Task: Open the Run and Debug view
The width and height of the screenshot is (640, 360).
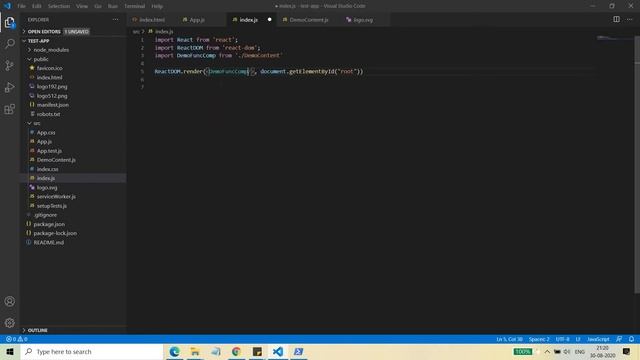Action: pos(10,87)
